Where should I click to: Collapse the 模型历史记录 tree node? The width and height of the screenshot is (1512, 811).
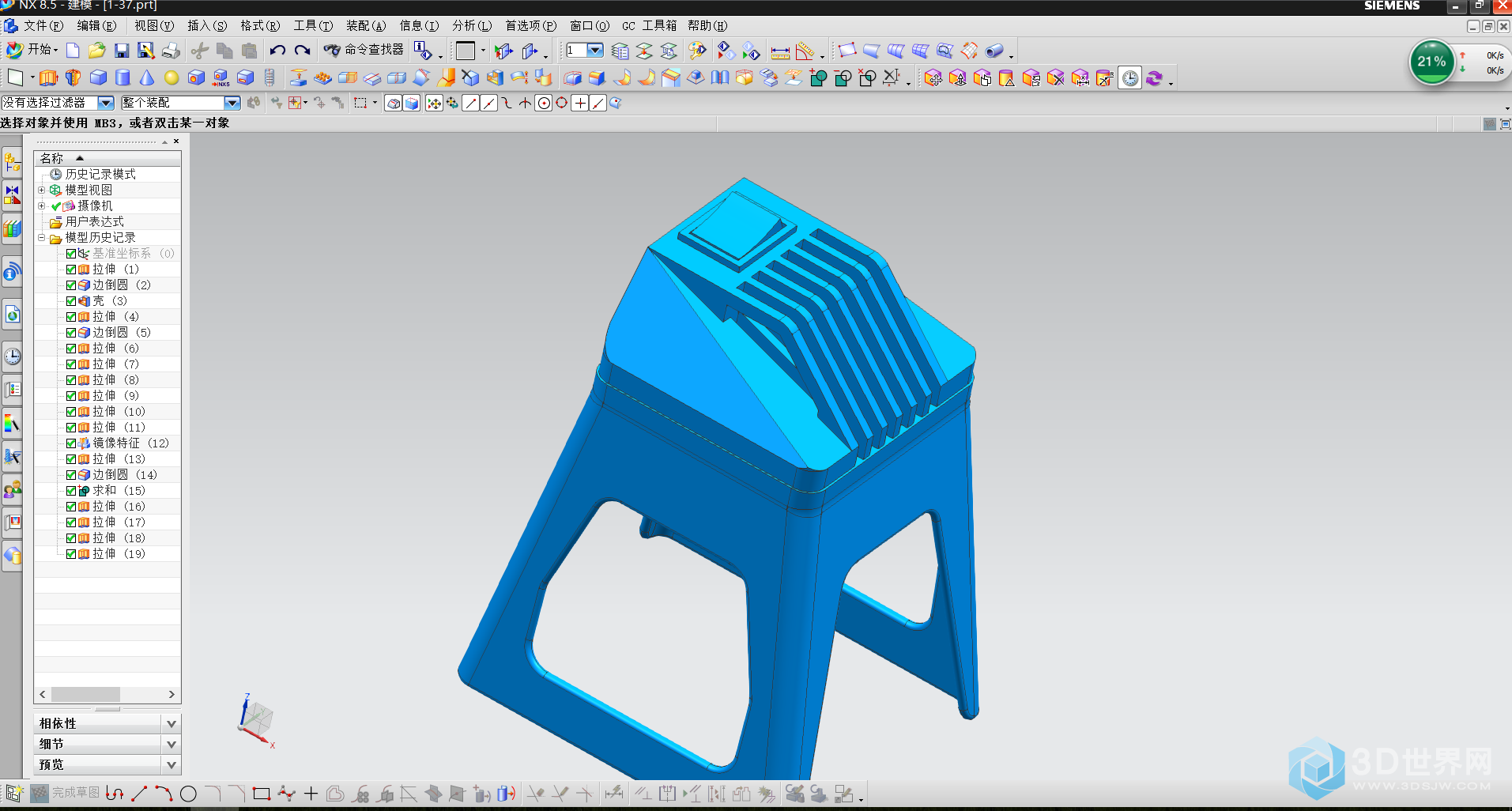pos(42,238)
